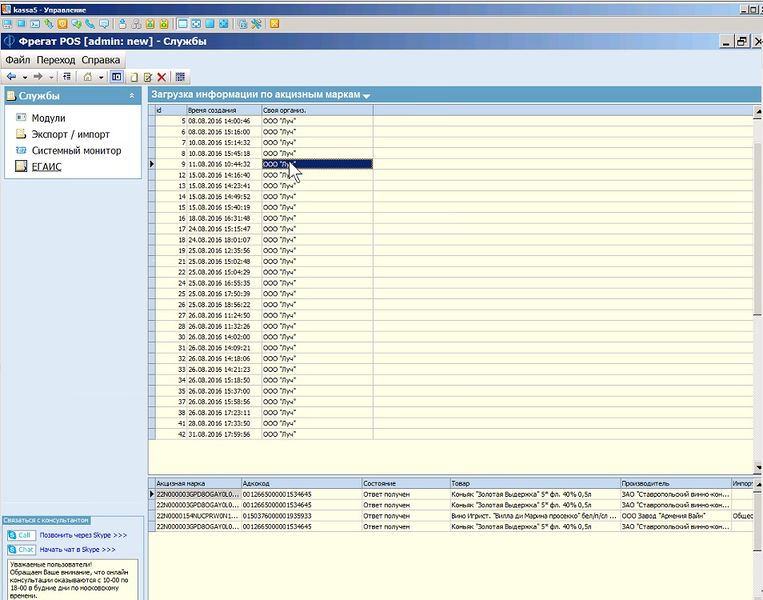This screenshot has height=600, width=763.
Task: Select the row with id 42
Action: coord(265,434)
